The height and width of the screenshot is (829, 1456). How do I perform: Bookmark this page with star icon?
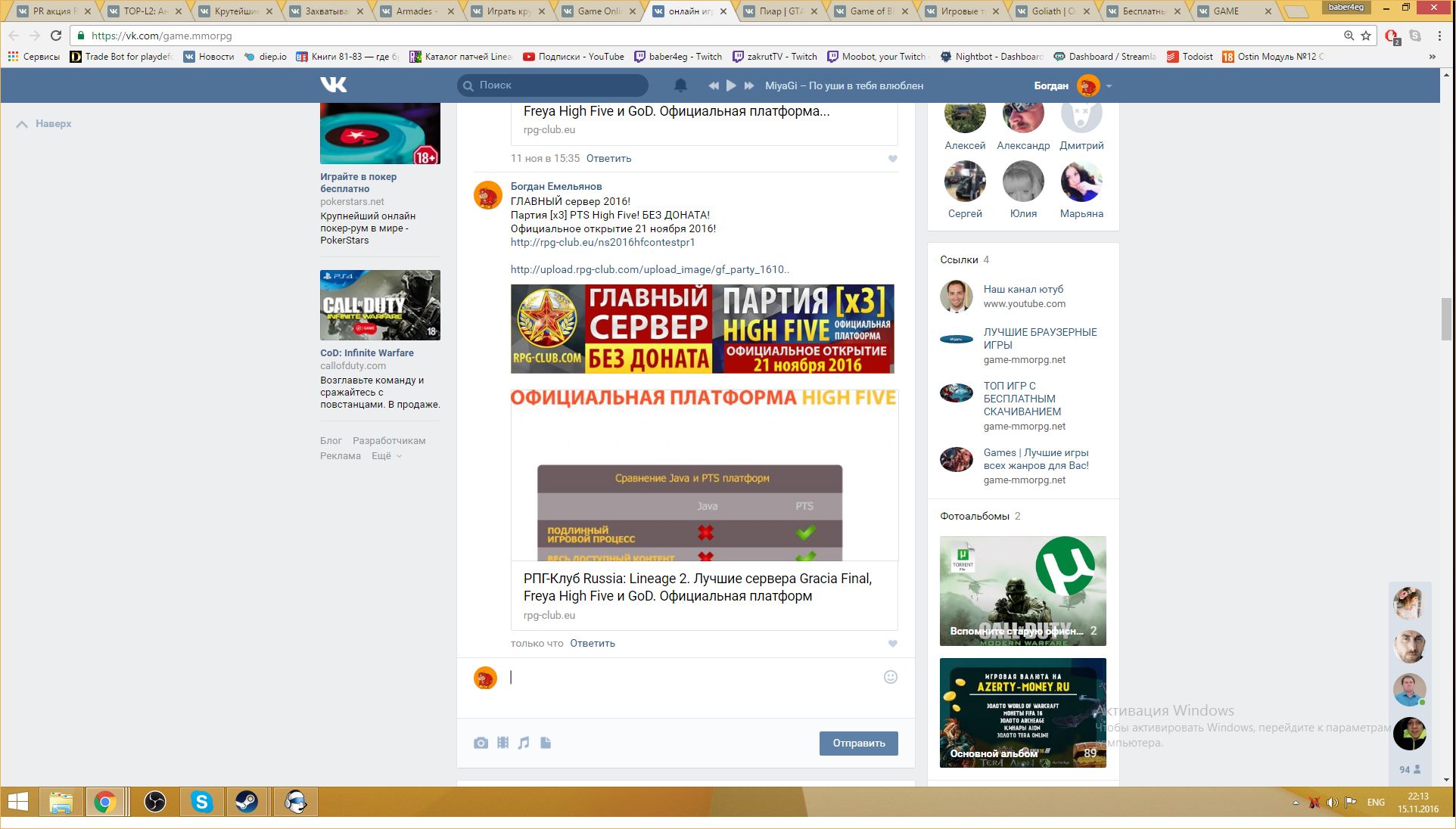(1366, 36)
